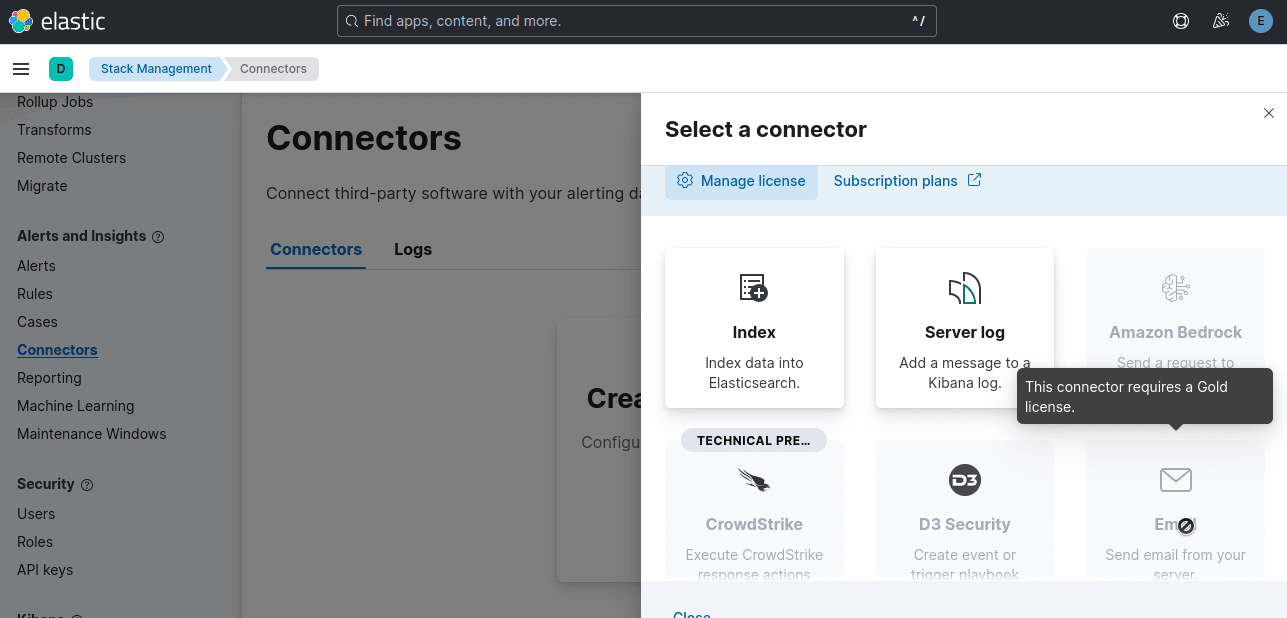Screen dimensions: 1287x618
Task: Open Rollup Jobs in sidebar
Action: pos(55,102)
